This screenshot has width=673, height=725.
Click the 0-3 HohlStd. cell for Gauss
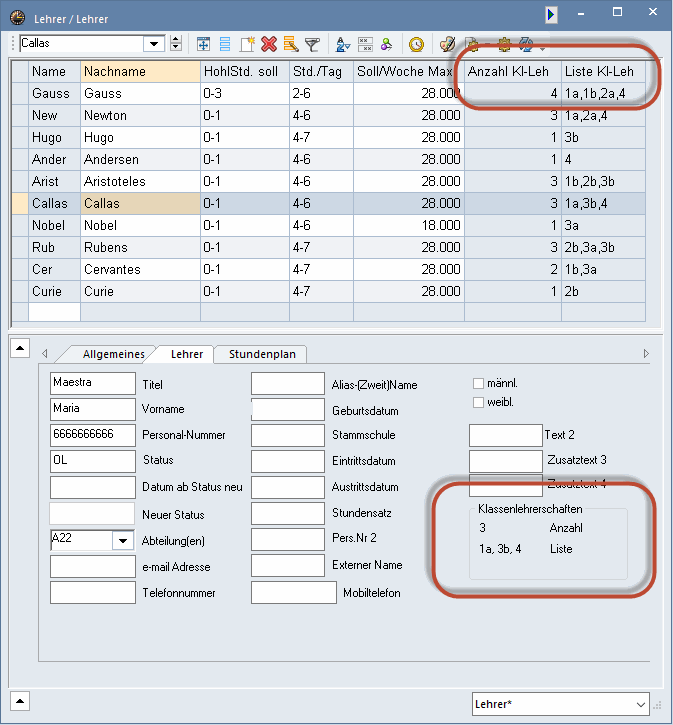[245, 94]
